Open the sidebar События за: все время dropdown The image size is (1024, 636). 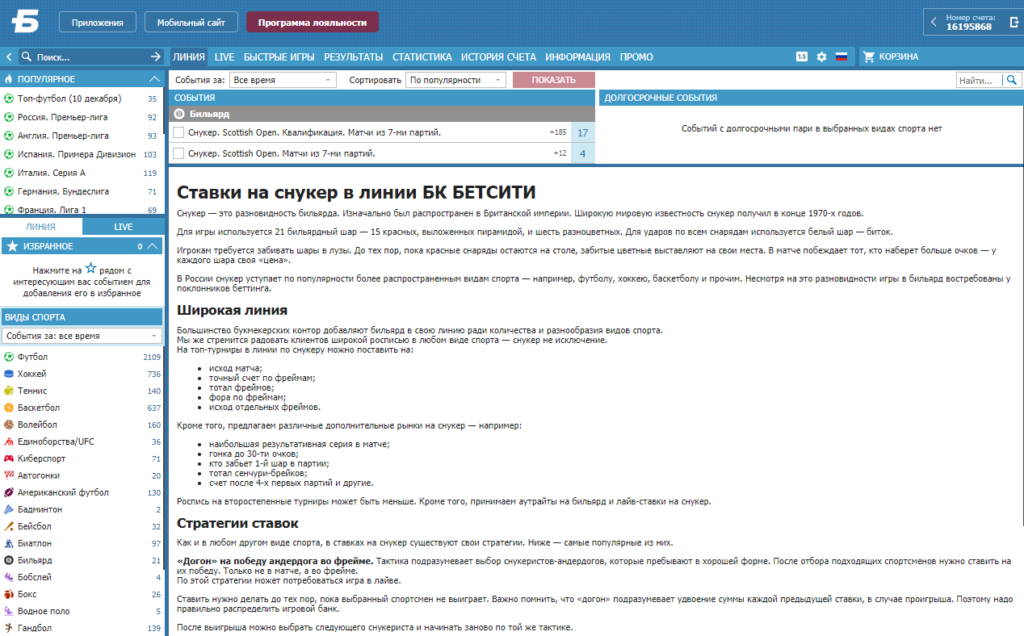82,336
